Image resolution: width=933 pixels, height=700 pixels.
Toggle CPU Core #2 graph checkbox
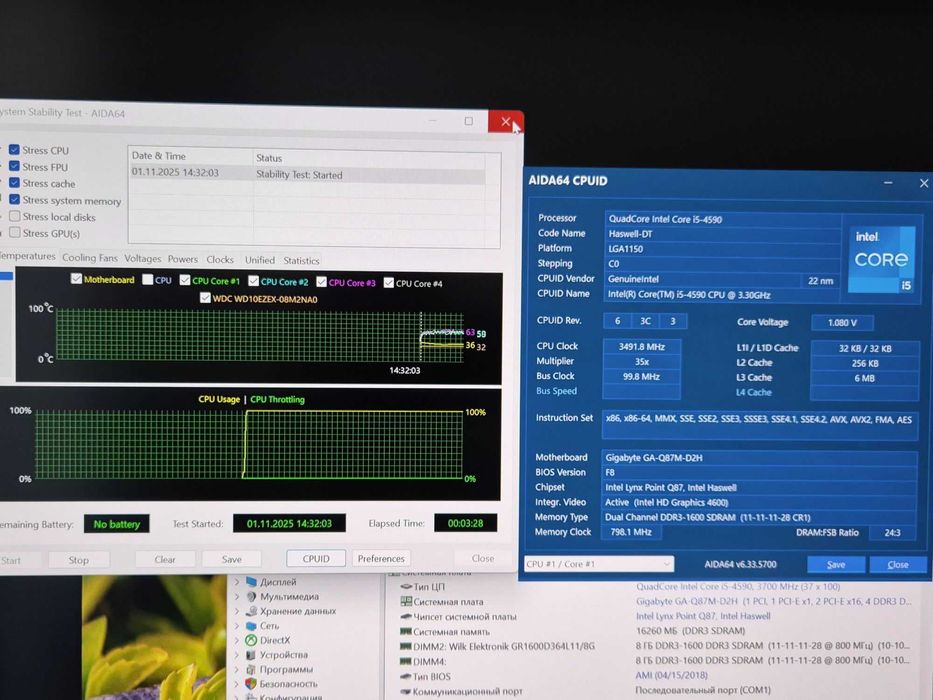253,281
